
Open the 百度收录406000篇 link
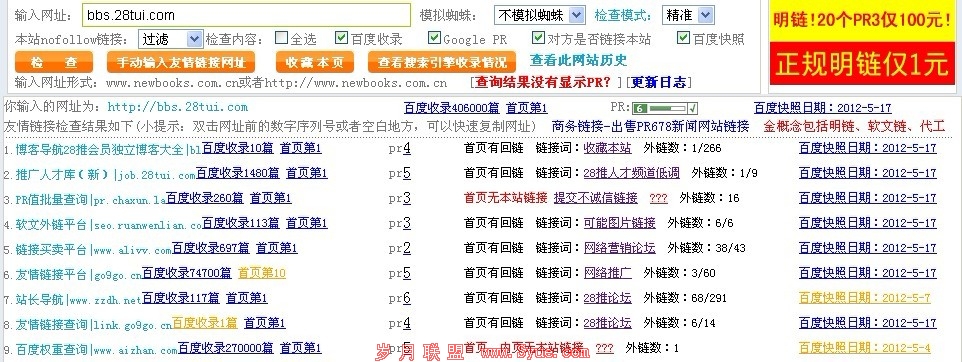coord(452,108)
